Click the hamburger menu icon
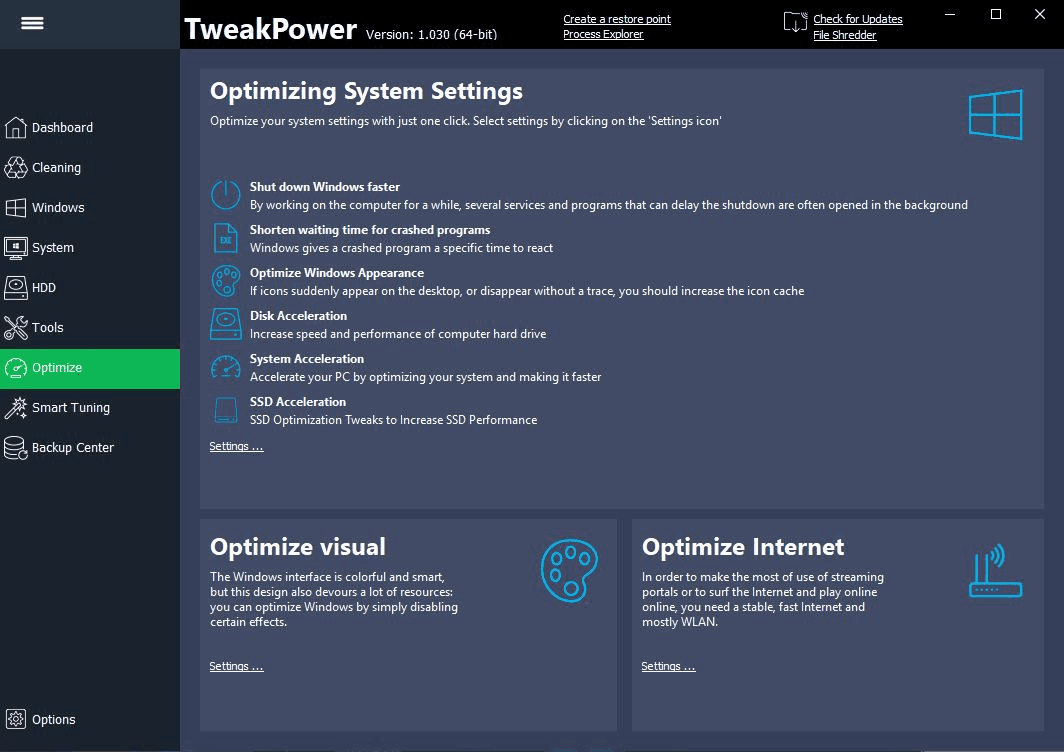The image size is (1064, 752). pos(32,24)
